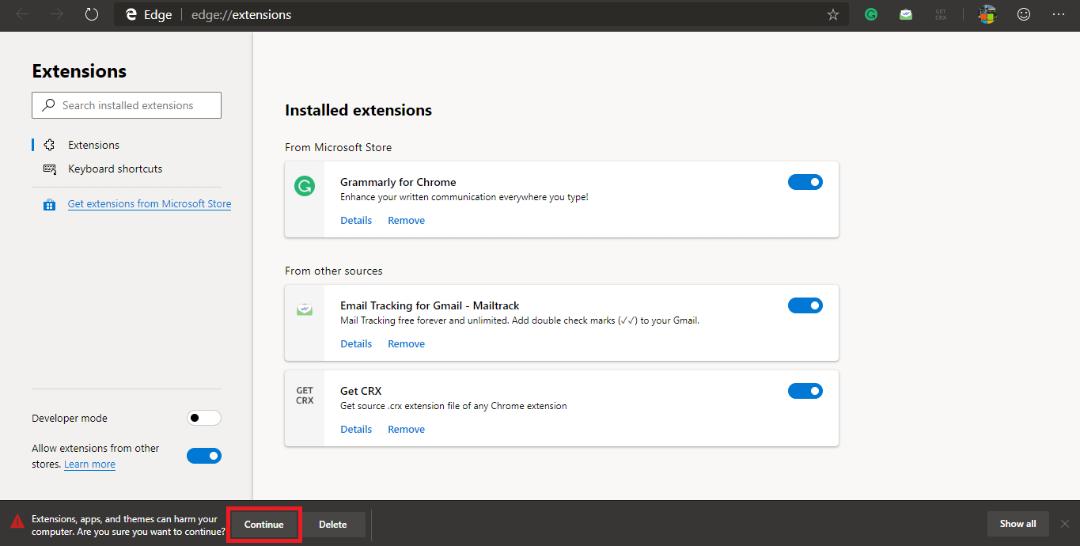
Task: Disable the Email Tracking for Gmail toggle
Action: point(805,305)
